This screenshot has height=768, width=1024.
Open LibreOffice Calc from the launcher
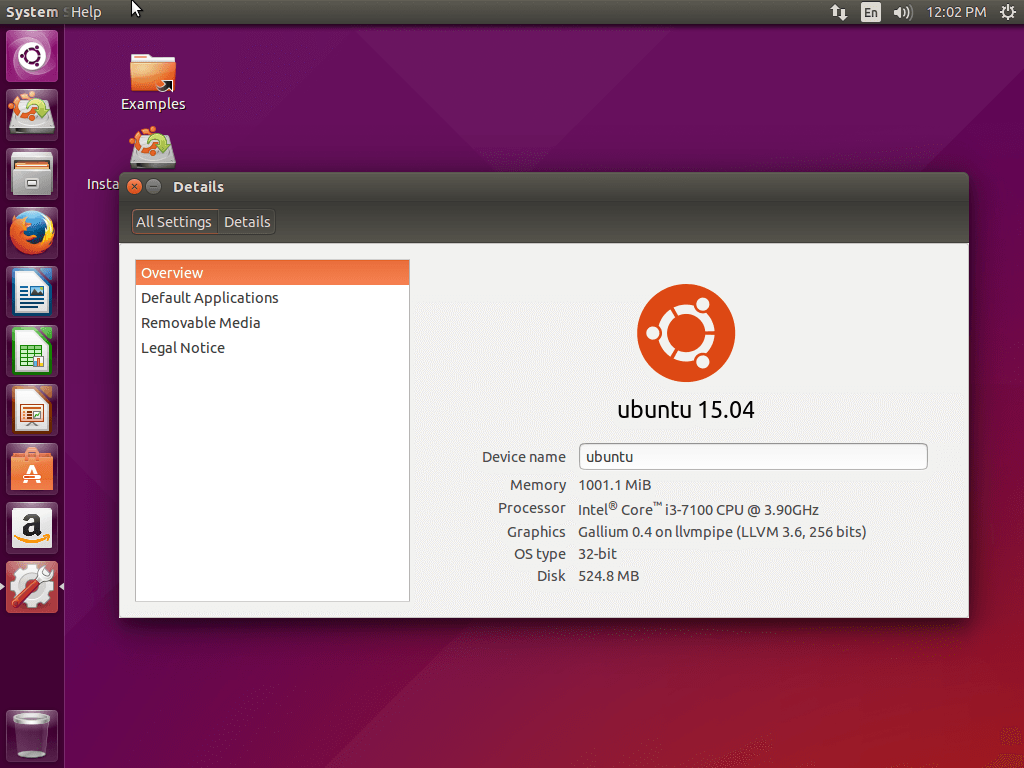click(x=32, y=351)
